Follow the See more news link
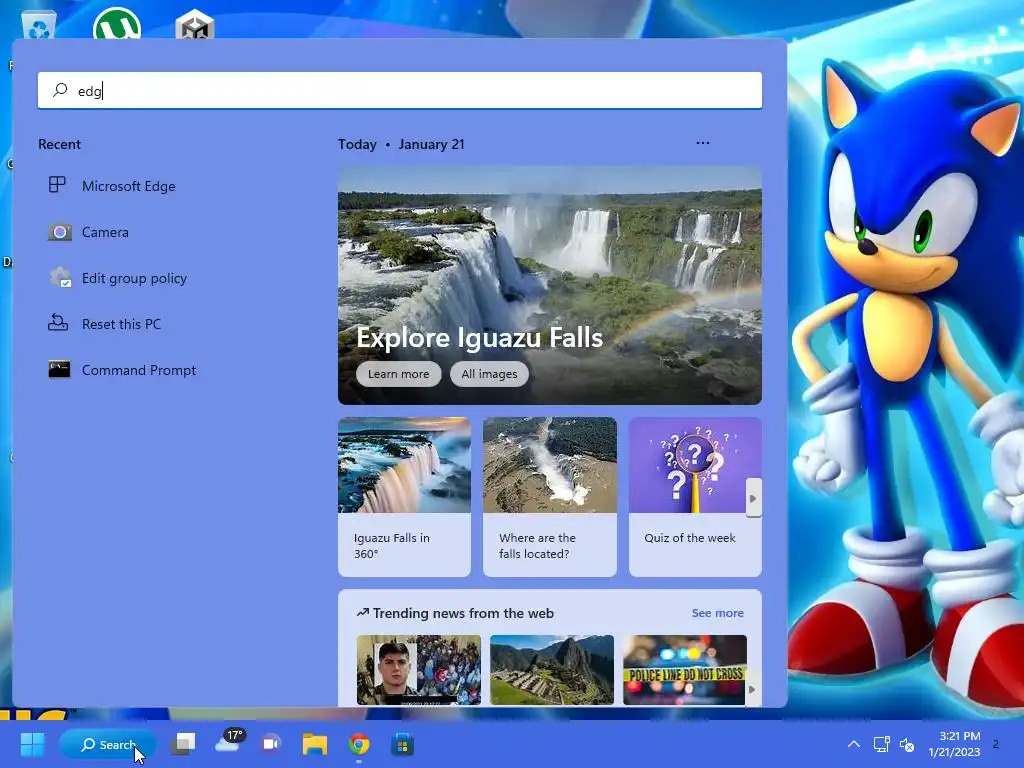 718,613
